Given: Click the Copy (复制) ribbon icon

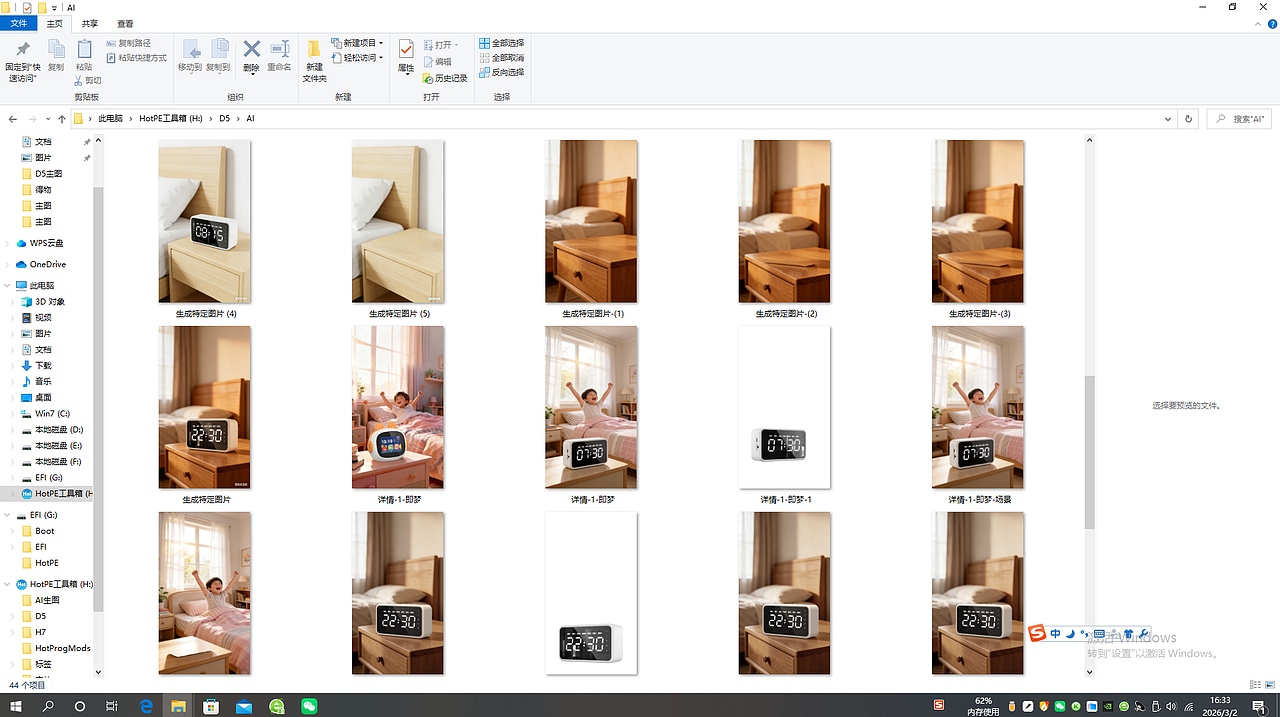Looking at the screenshot, I should point(56,49).
